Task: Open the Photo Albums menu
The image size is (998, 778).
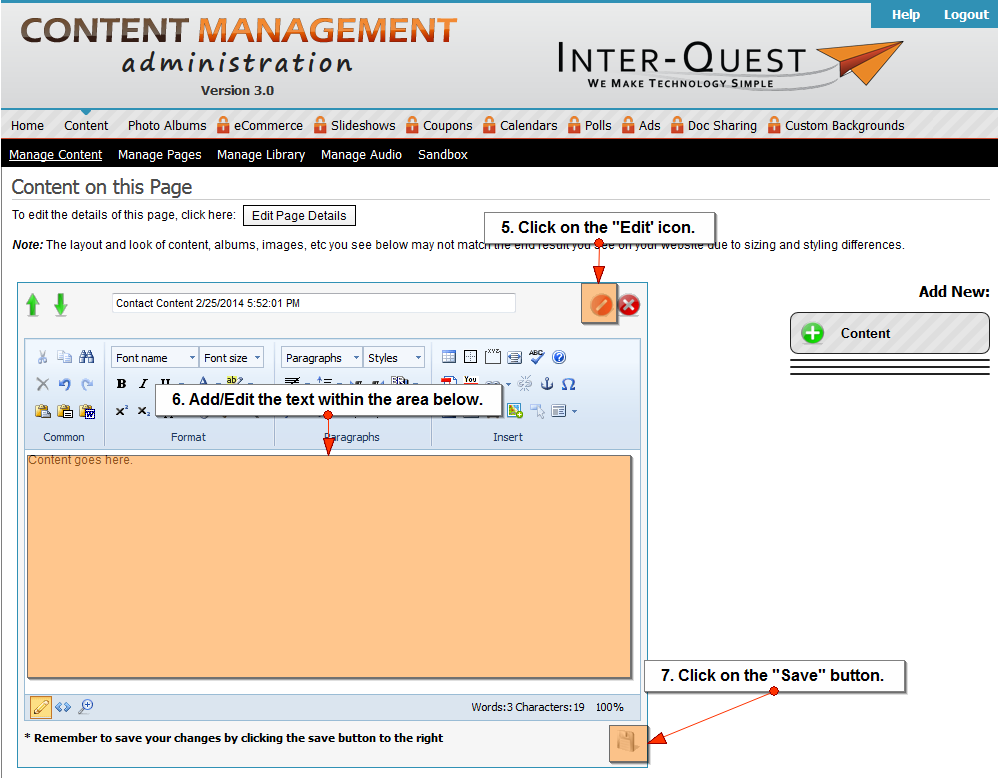Action: (x=167, y=125)
